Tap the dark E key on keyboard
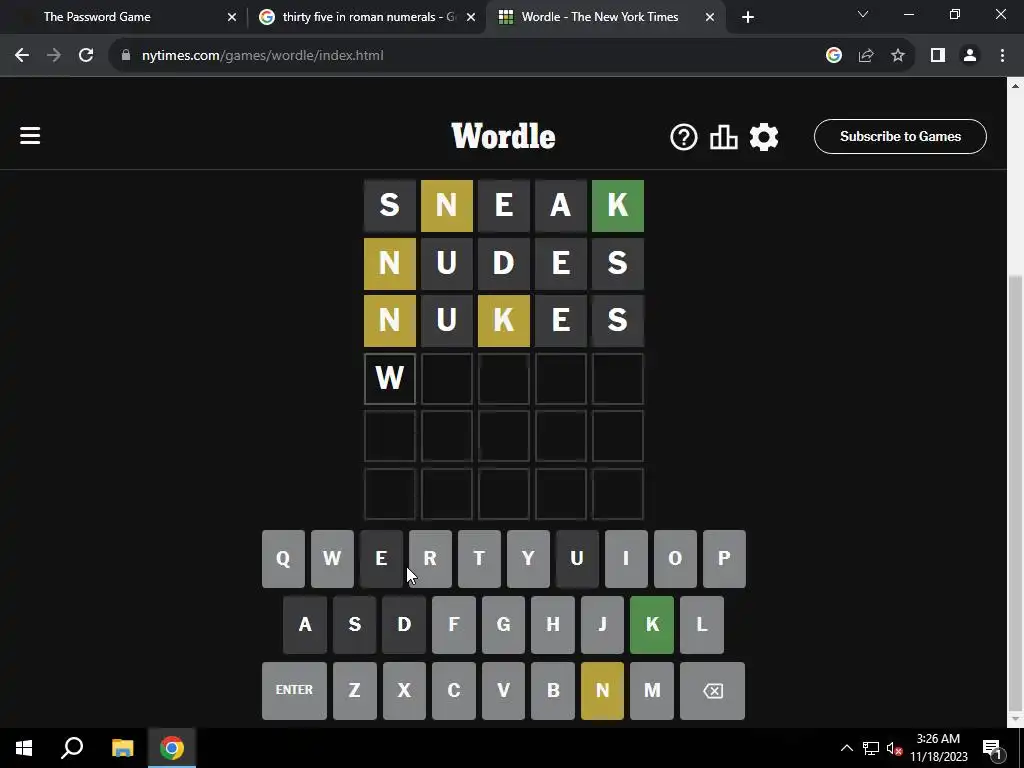The width and height of the screenshot is (1024, 768). pyautogui.click(x=381, y=559)
